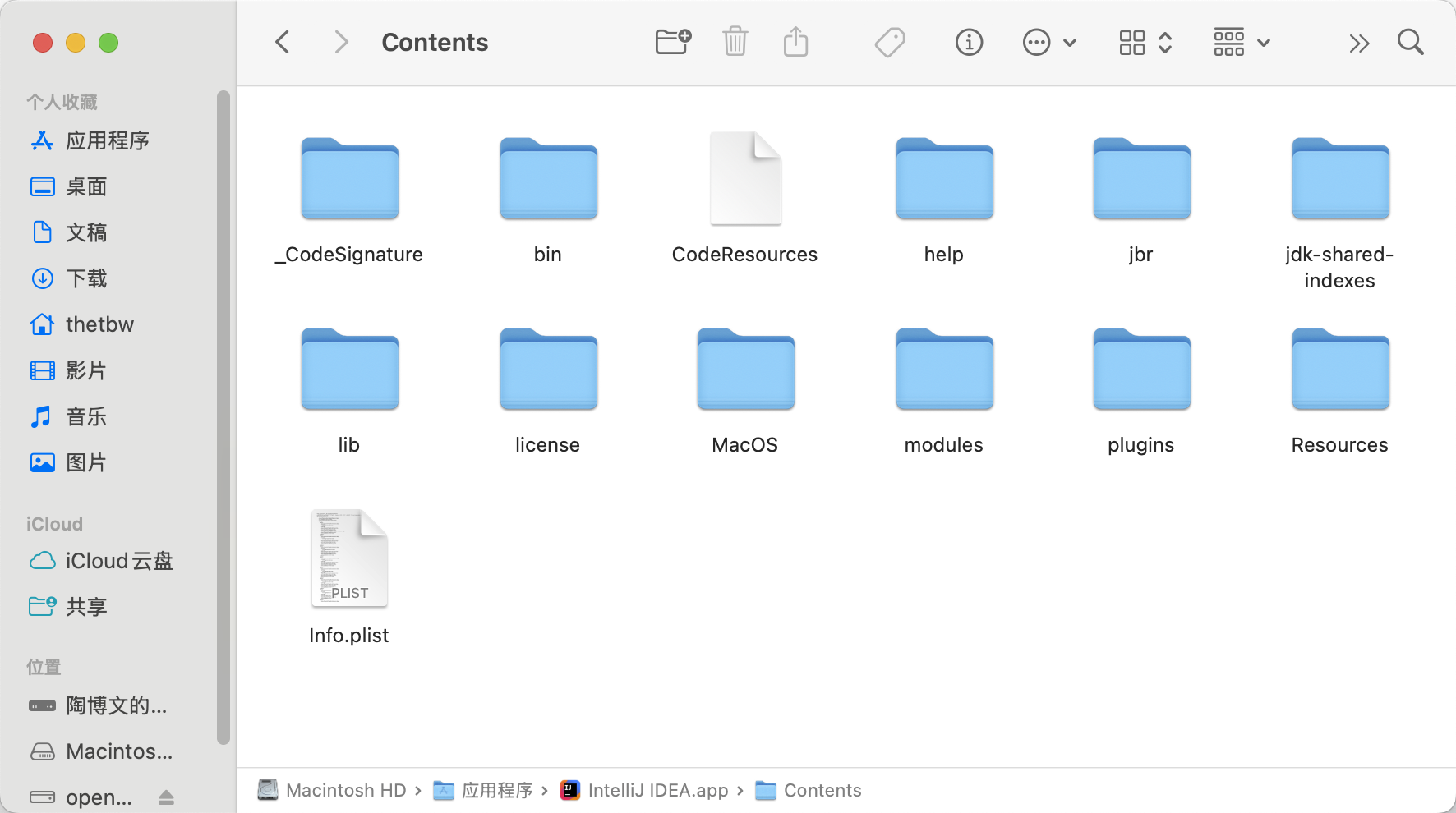1456x813 pixels.
Task: Go back with the left chevron
Action: pos(283,42)
